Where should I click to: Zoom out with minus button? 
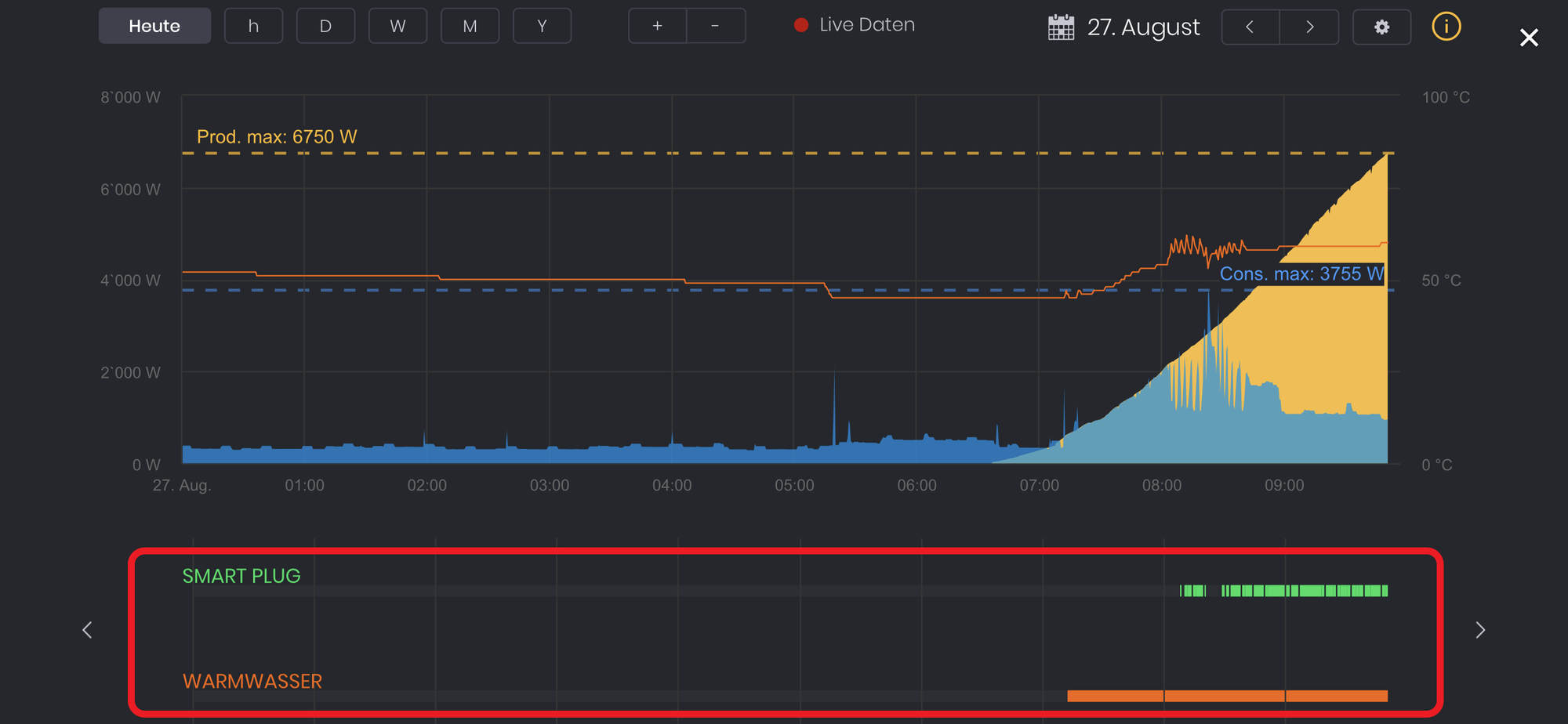pyautogui.click(x=715, y=27)
